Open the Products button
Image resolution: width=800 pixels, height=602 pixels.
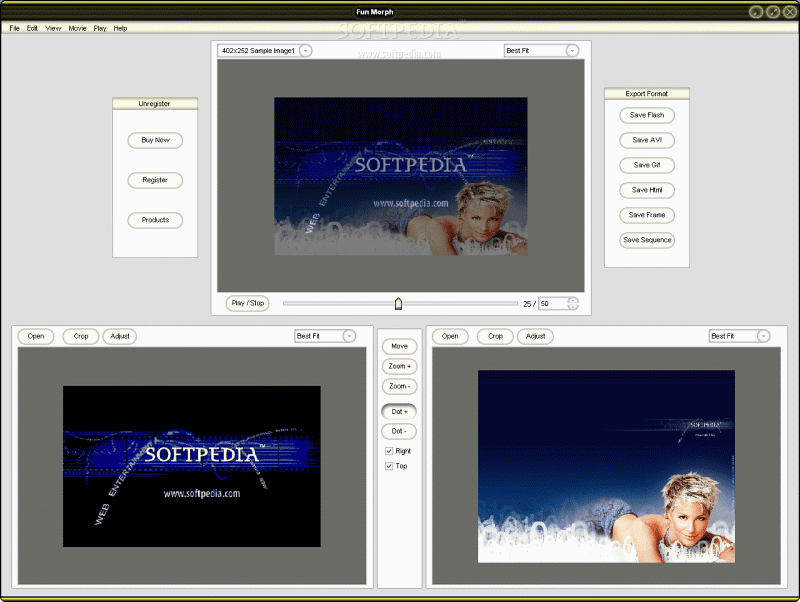point(155,220)
